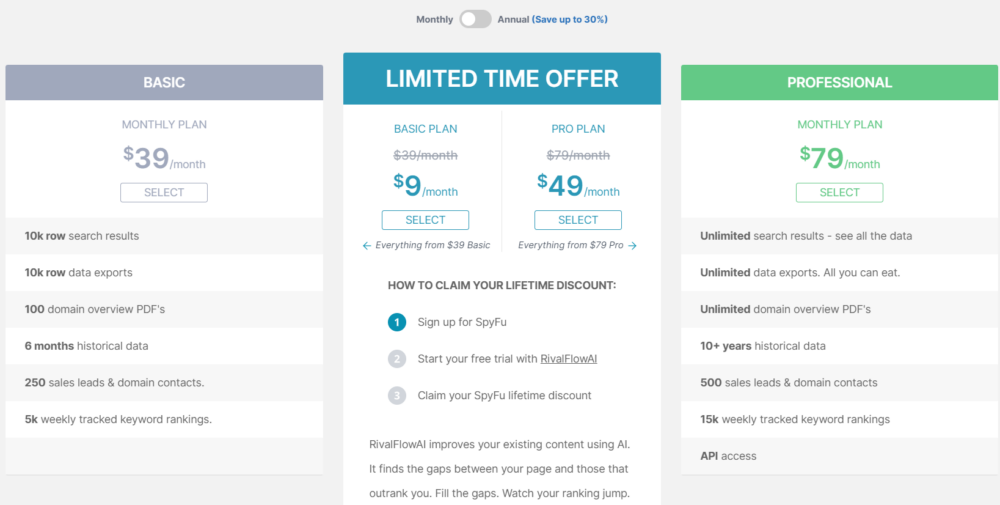Open the RivalFlowAI link
This screenshot has width=1000, height=505.
tap(569, 359)
